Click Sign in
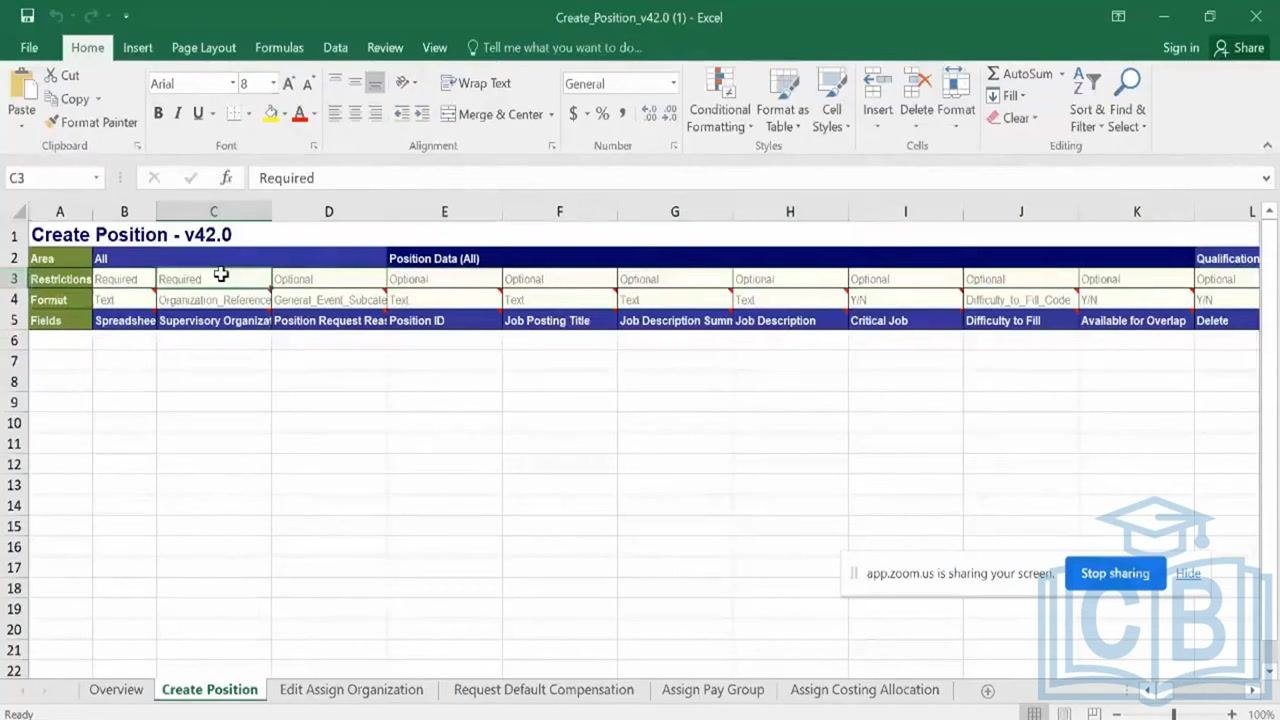 pyautogui.click(x=1181, y=47)
